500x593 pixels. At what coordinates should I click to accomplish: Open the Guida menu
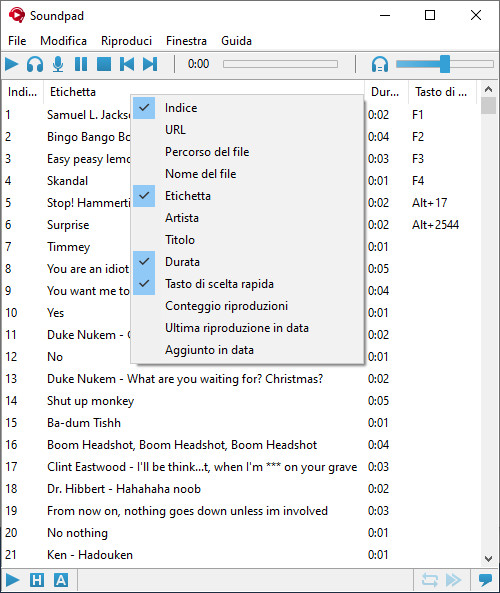click(236, 41)
